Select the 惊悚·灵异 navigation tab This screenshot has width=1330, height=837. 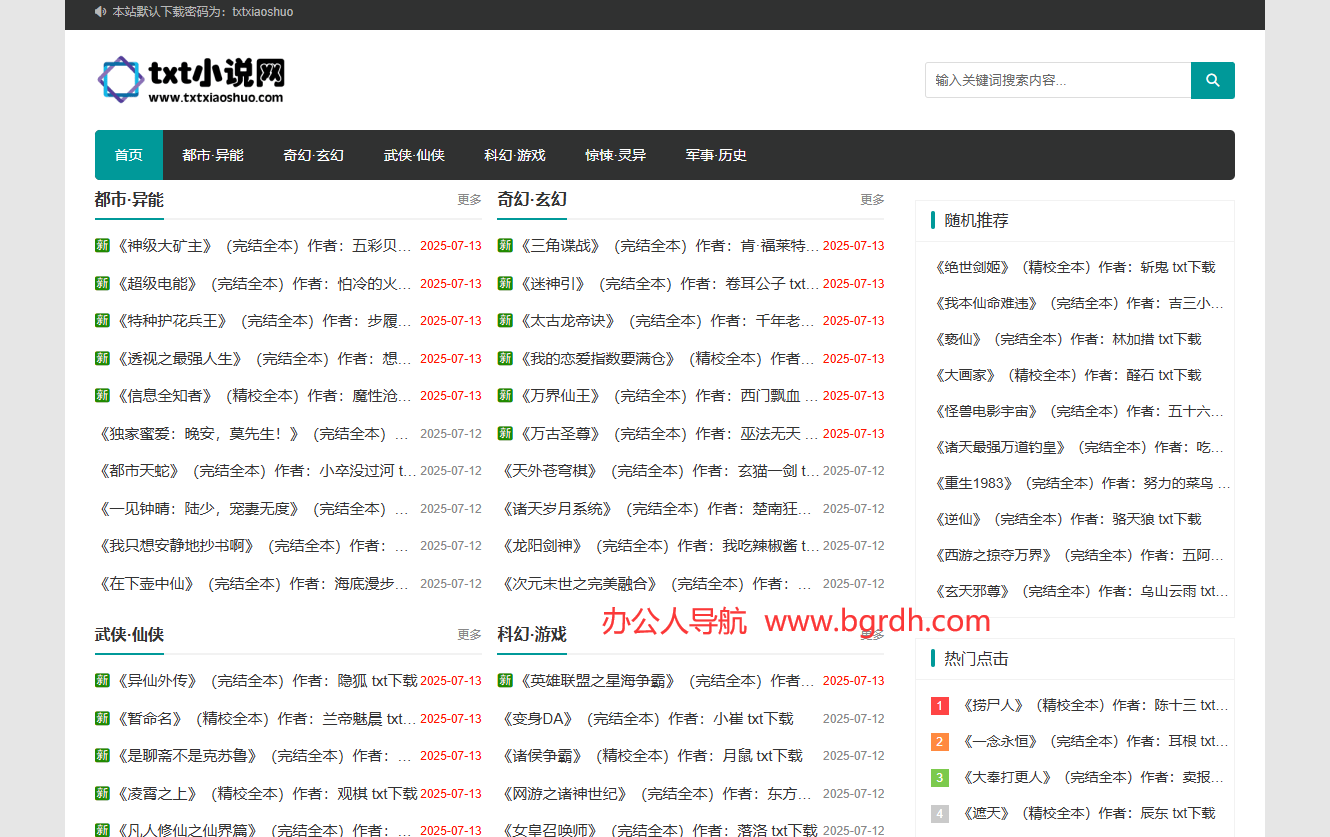[615, 155]
